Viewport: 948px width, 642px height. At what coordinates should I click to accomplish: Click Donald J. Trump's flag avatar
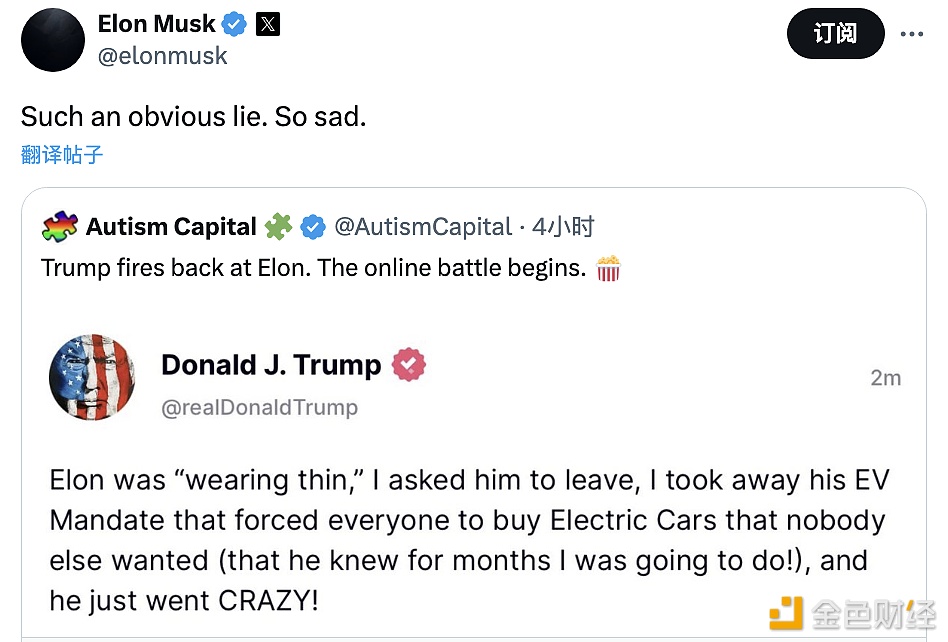coord(92,377)
